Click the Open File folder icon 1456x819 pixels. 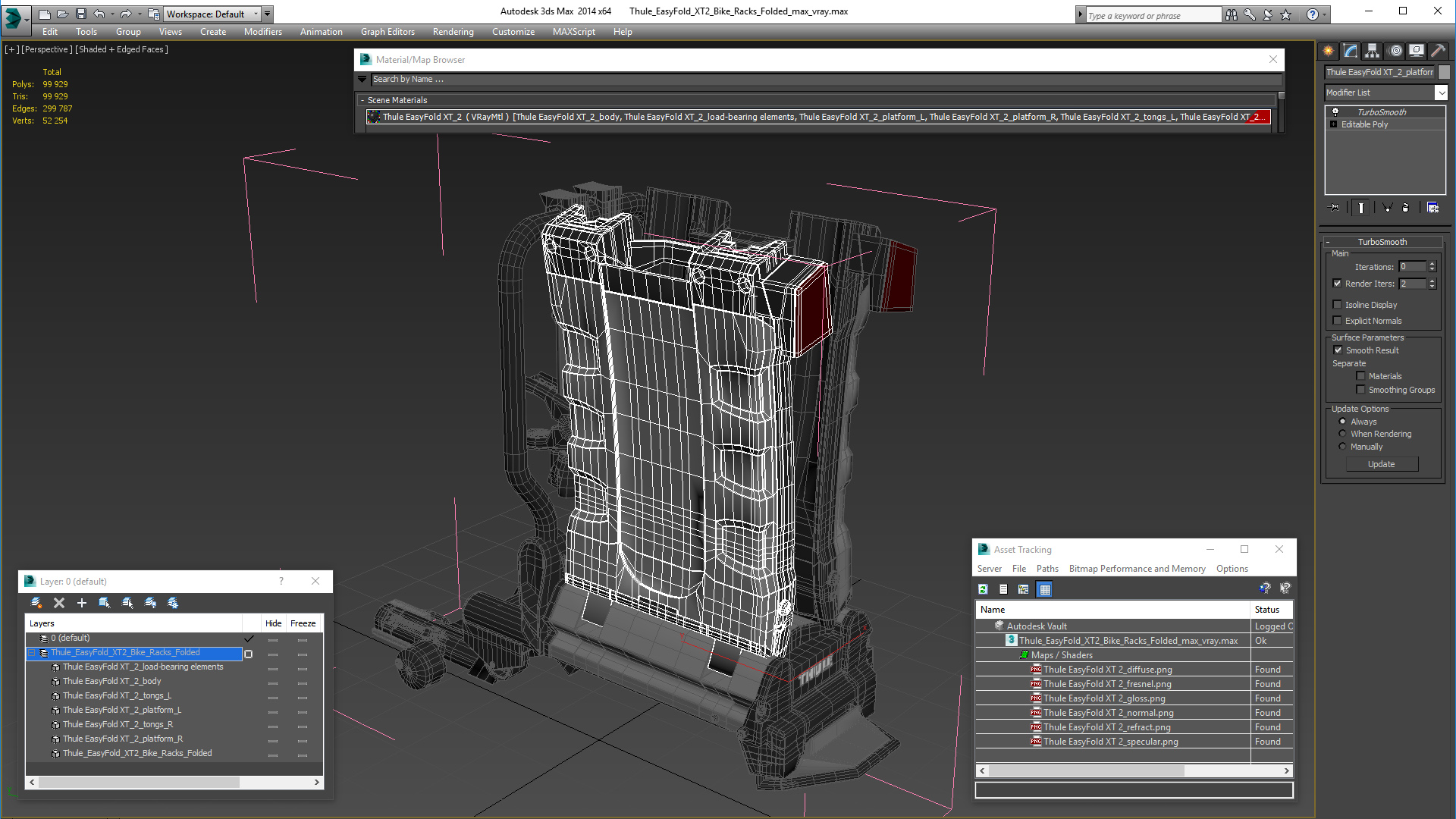pyautogui.click(x=63, y=14)
